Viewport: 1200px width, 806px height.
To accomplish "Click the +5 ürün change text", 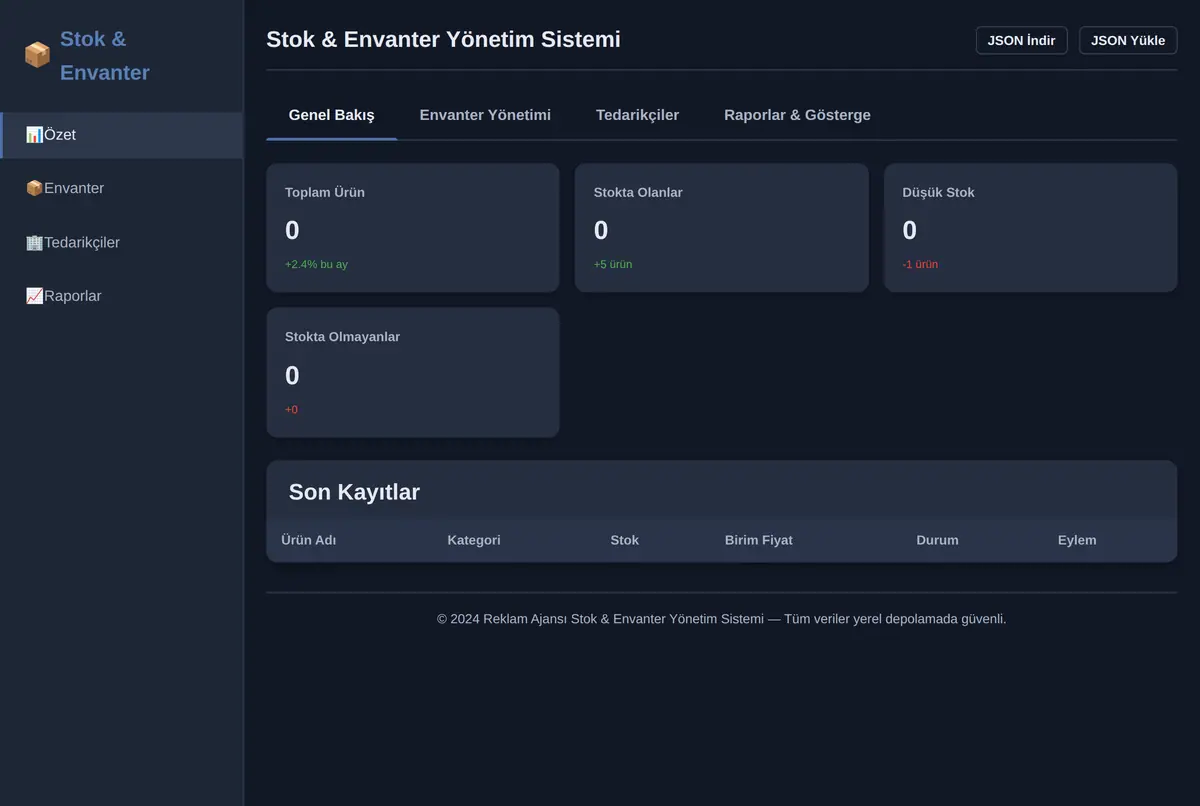I will pyautogui.click(x=613, y=264).
